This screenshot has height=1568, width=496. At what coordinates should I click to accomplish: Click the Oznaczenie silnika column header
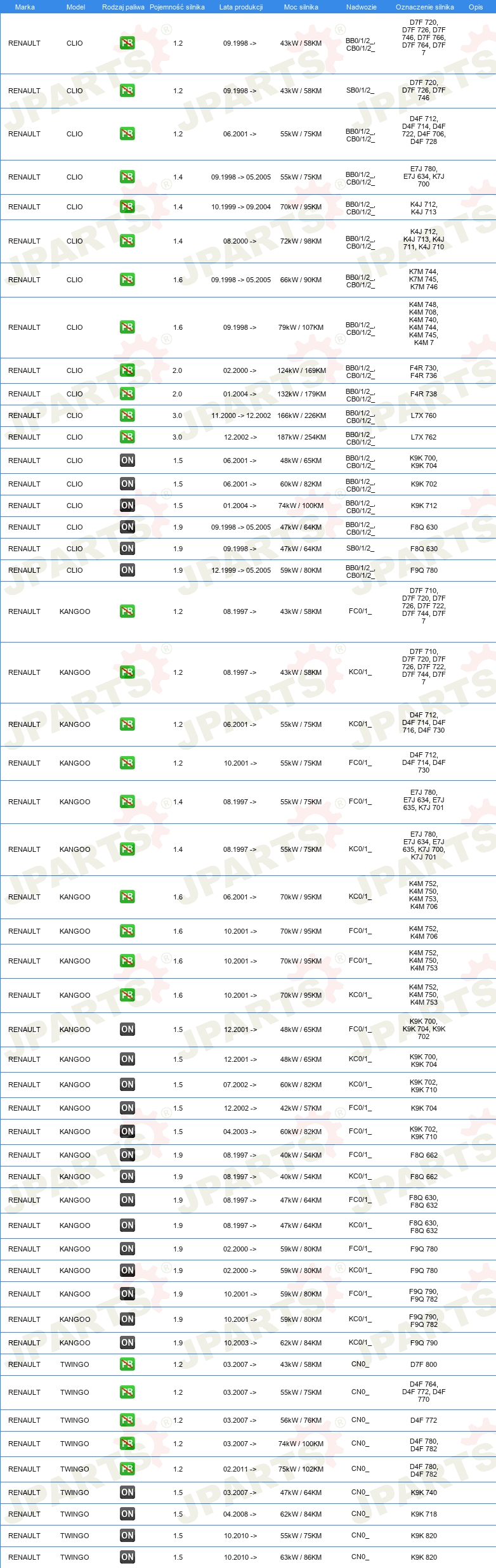(x=425, y=7)
